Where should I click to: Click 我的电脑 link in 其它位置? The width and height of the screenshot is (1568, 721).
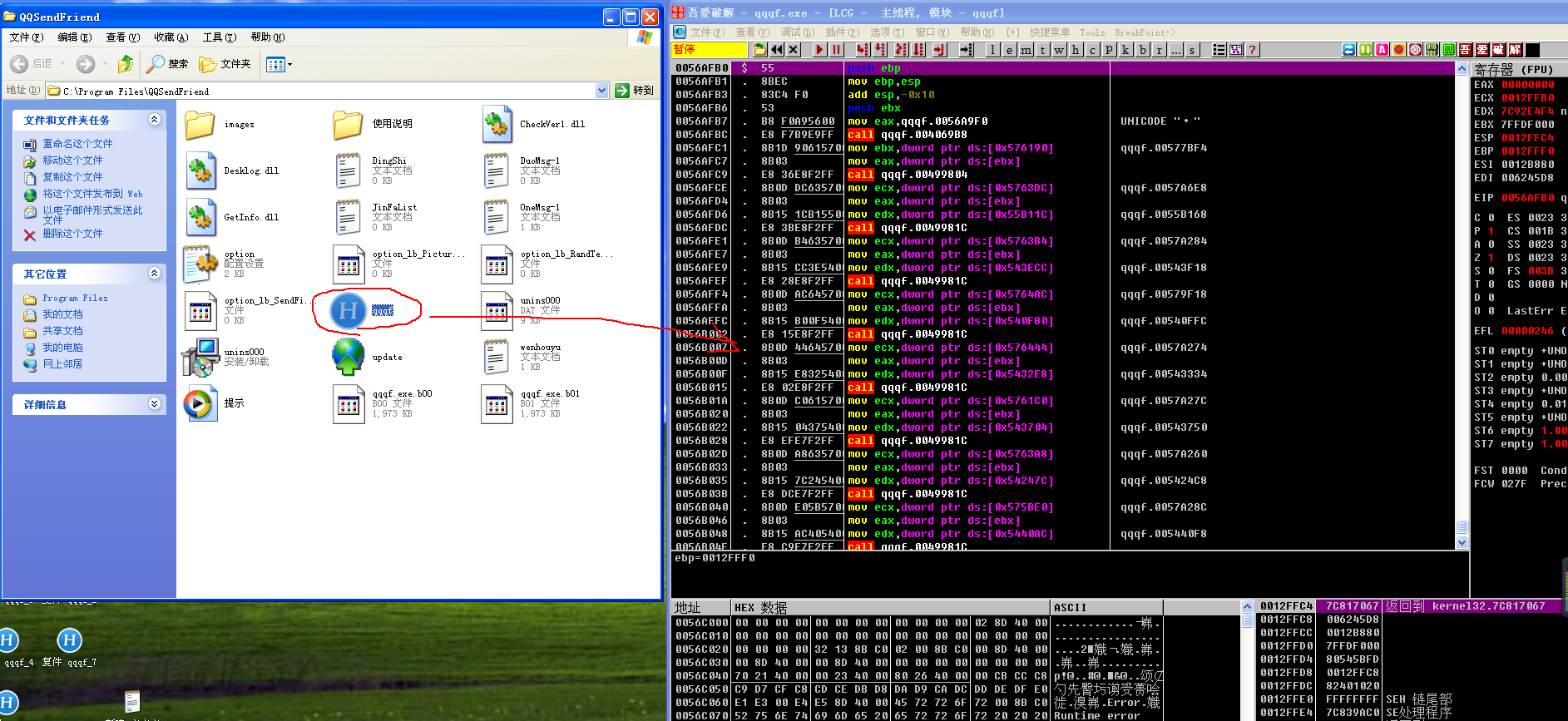[62, 348]
